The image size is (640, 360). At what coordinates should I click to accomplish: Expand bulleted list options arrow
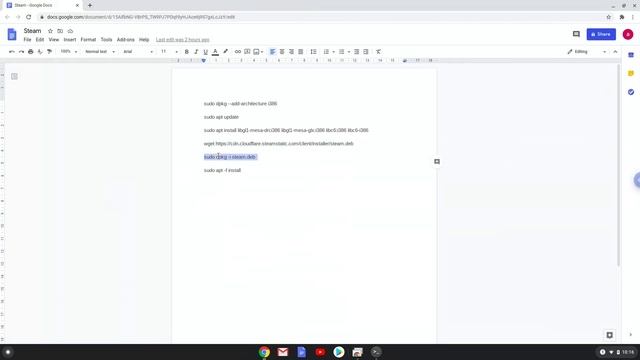(x=349, y=52)
